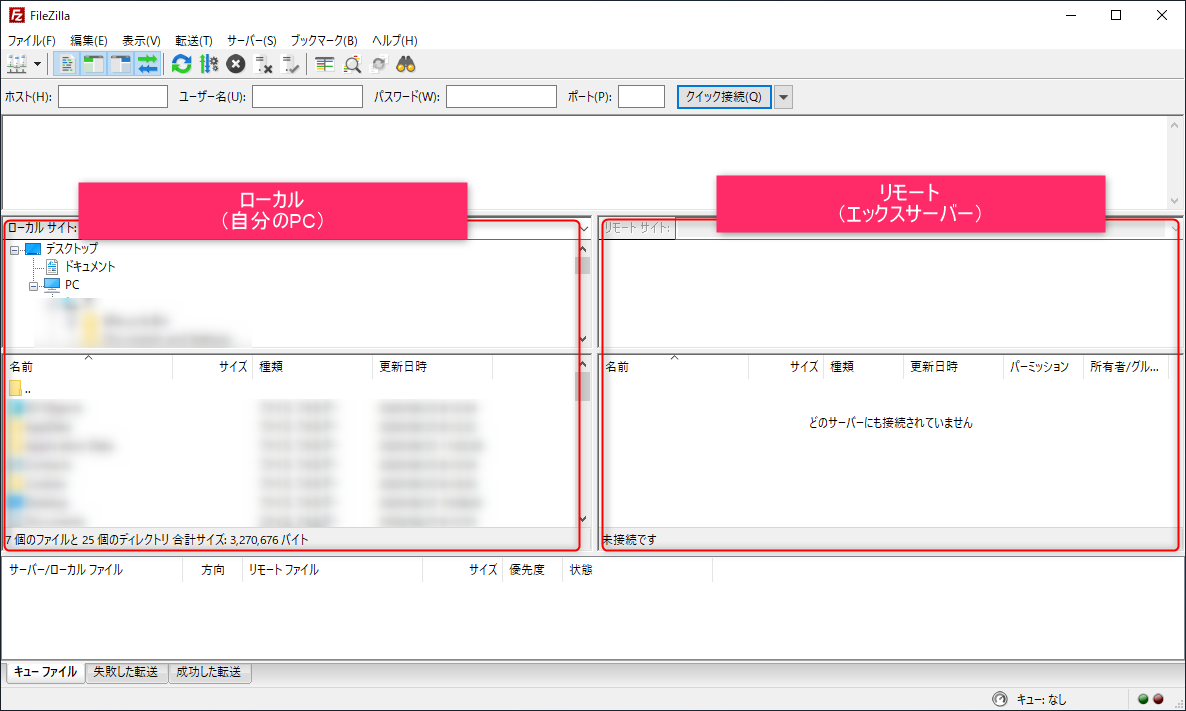The width and height of the screenshot is (1186, 711).
Task: Open the ブックマーク(B) menu
Action: [324, 40]
